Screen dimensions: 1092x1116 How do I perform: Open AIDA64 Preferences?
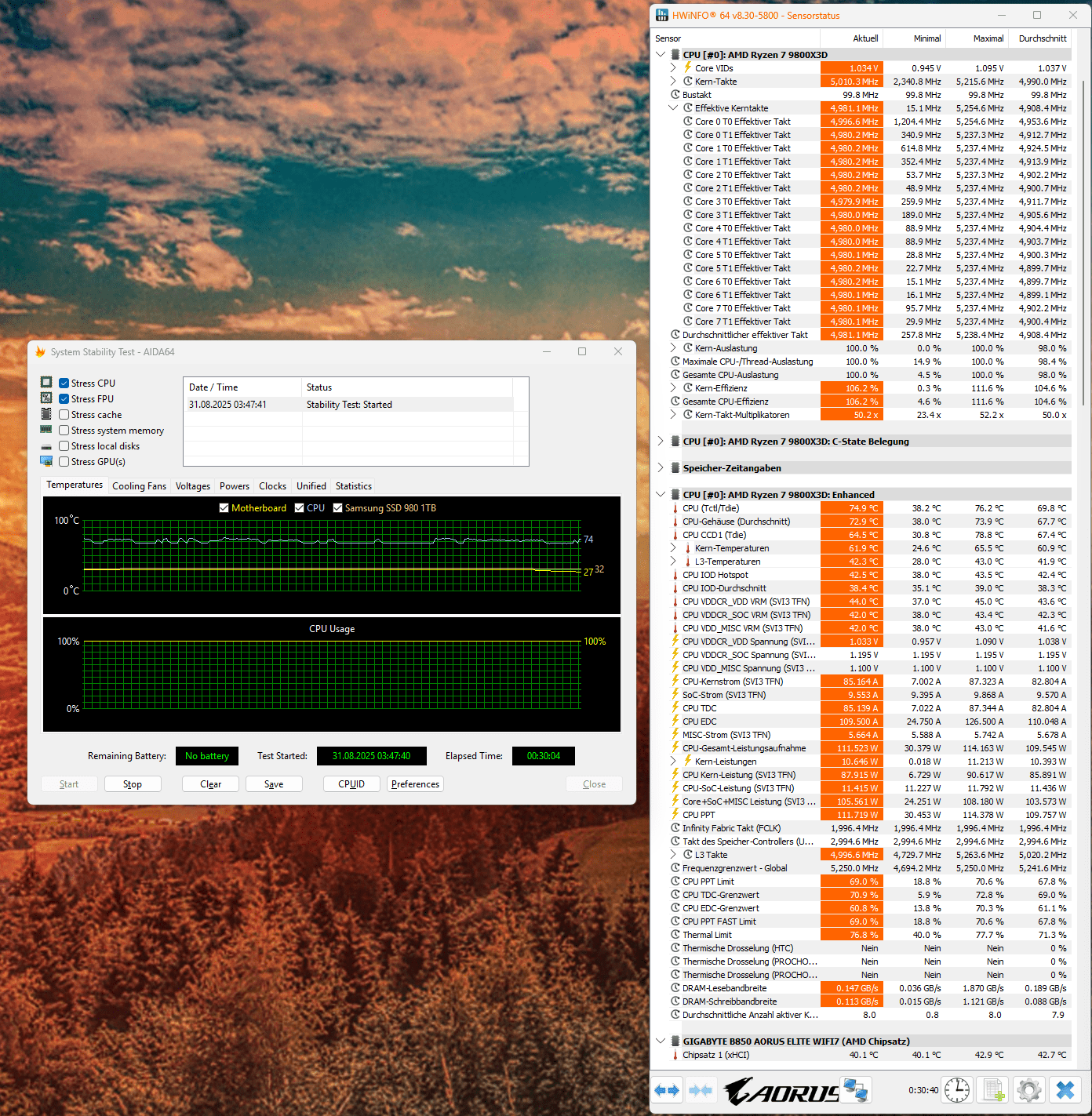(x=415, y=784)
